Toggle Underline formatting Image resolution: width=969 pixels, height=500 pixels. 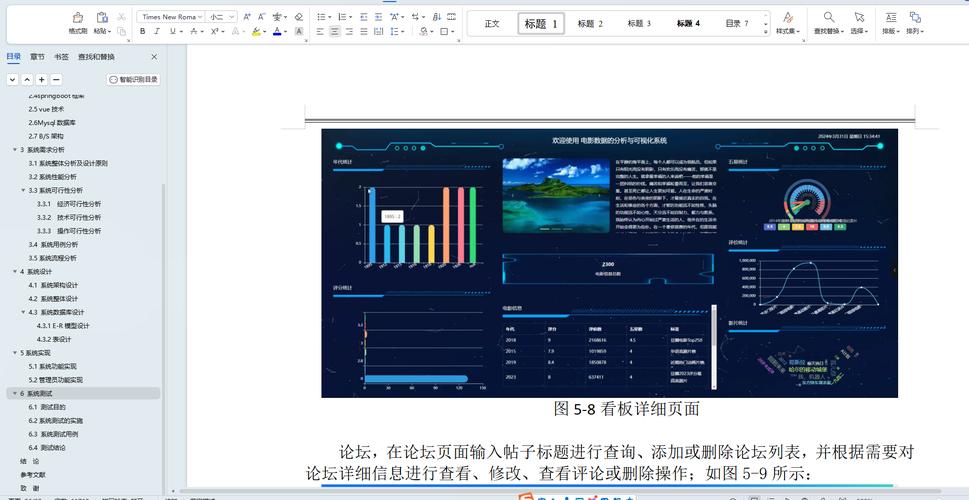172,31
